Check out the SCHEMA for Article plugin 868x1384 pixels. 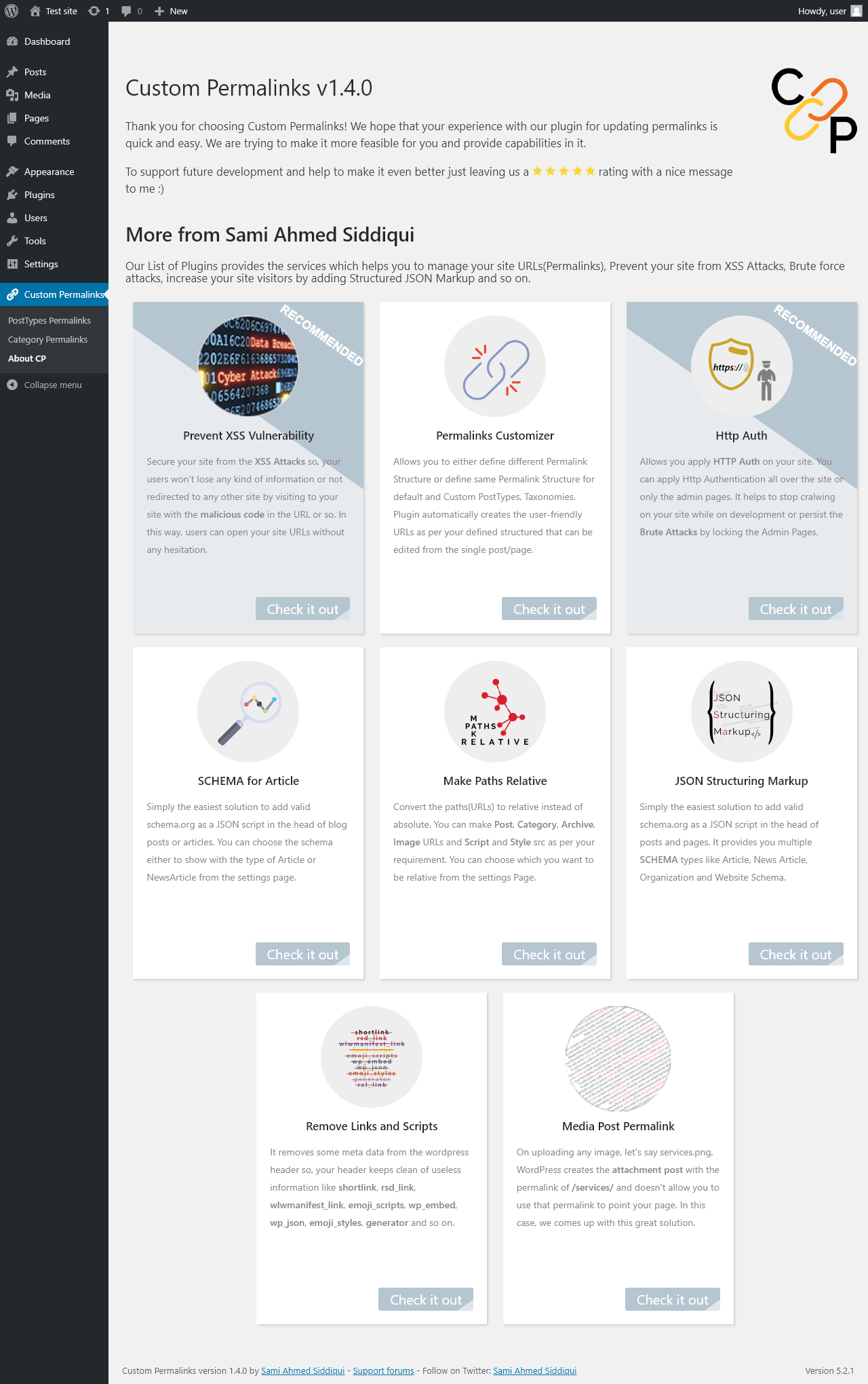click(302, 954)
